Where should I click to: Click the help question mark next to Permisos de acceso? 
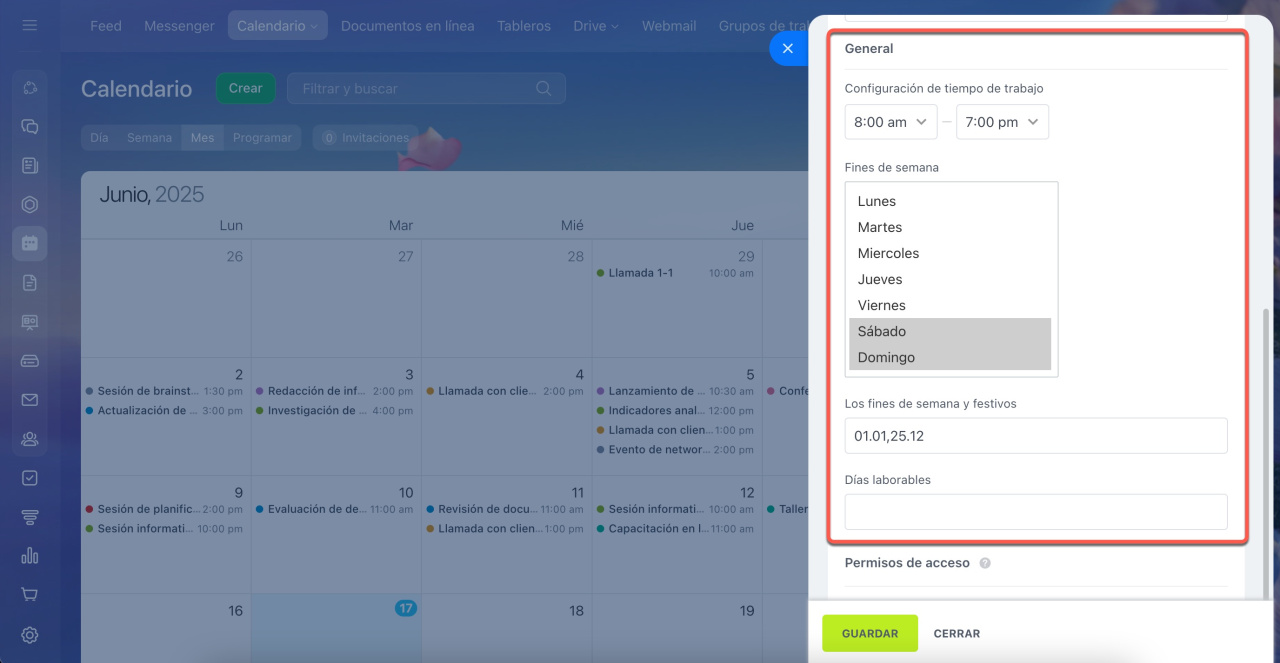pyautogui.click(x=985, y=563)
